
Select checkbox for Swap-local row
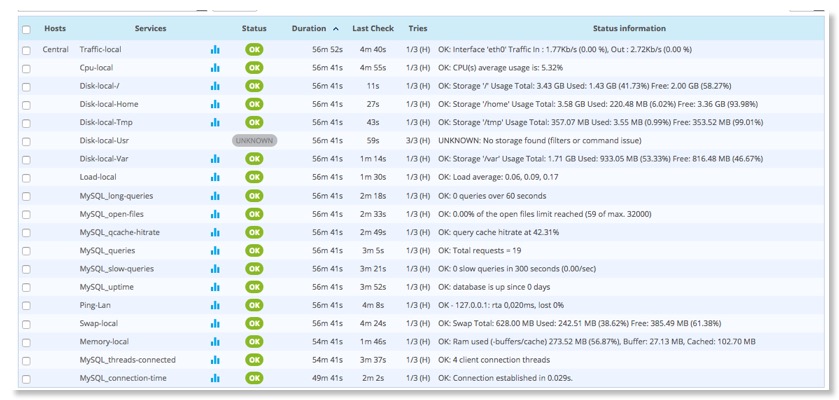click(26, 324)
